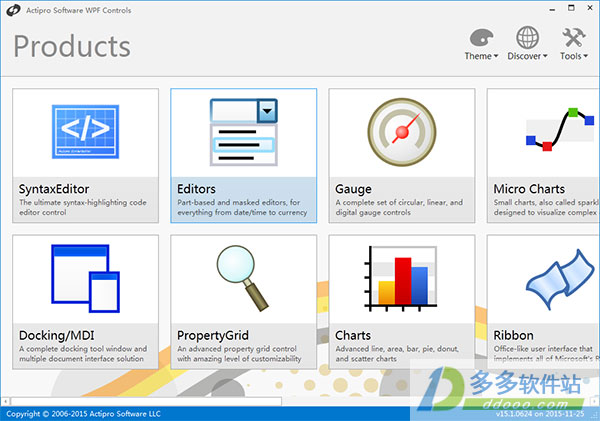
Task: Select the Gauge product title
Action: [x=353, y=189]
